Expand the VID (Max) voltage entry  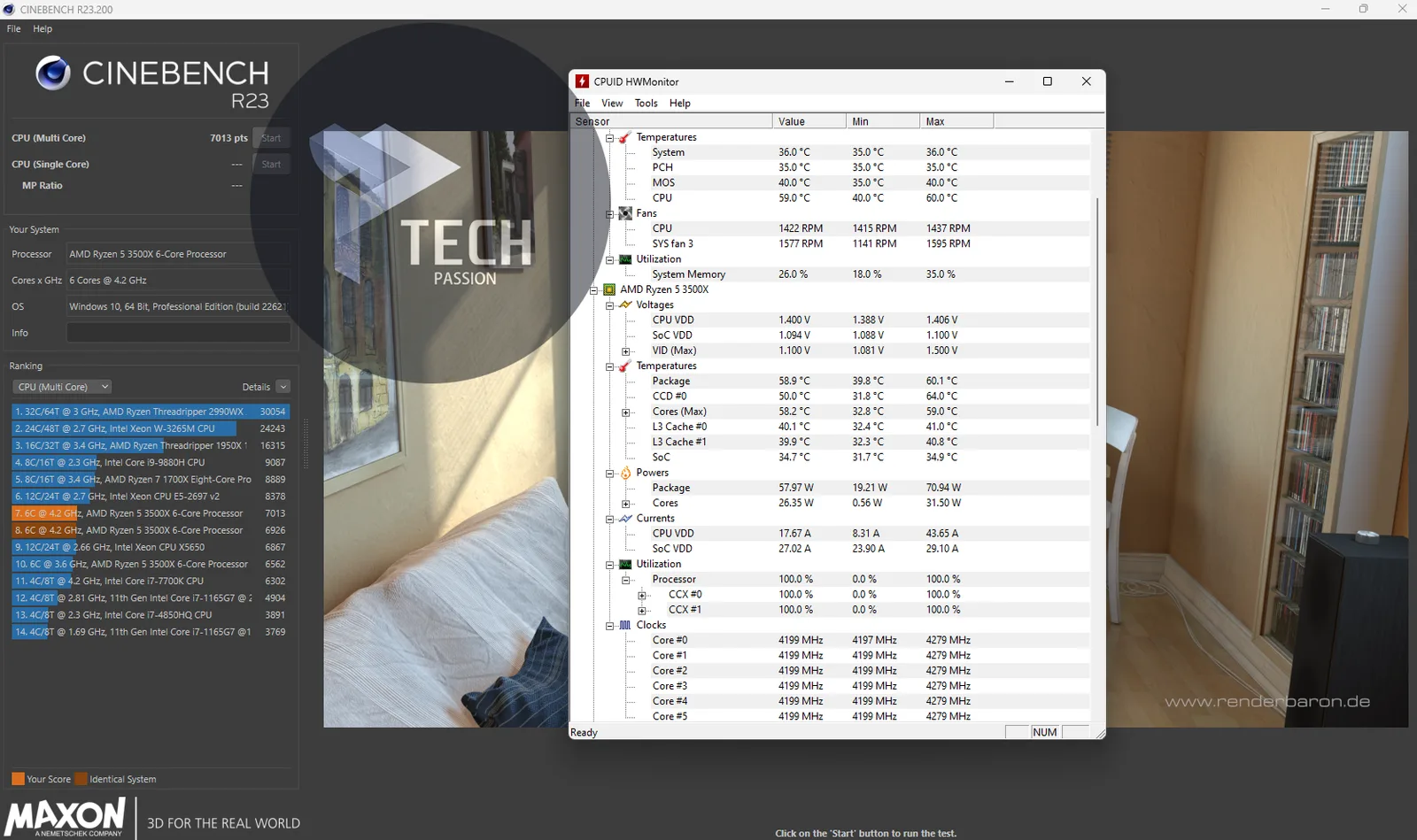point(626,351)
